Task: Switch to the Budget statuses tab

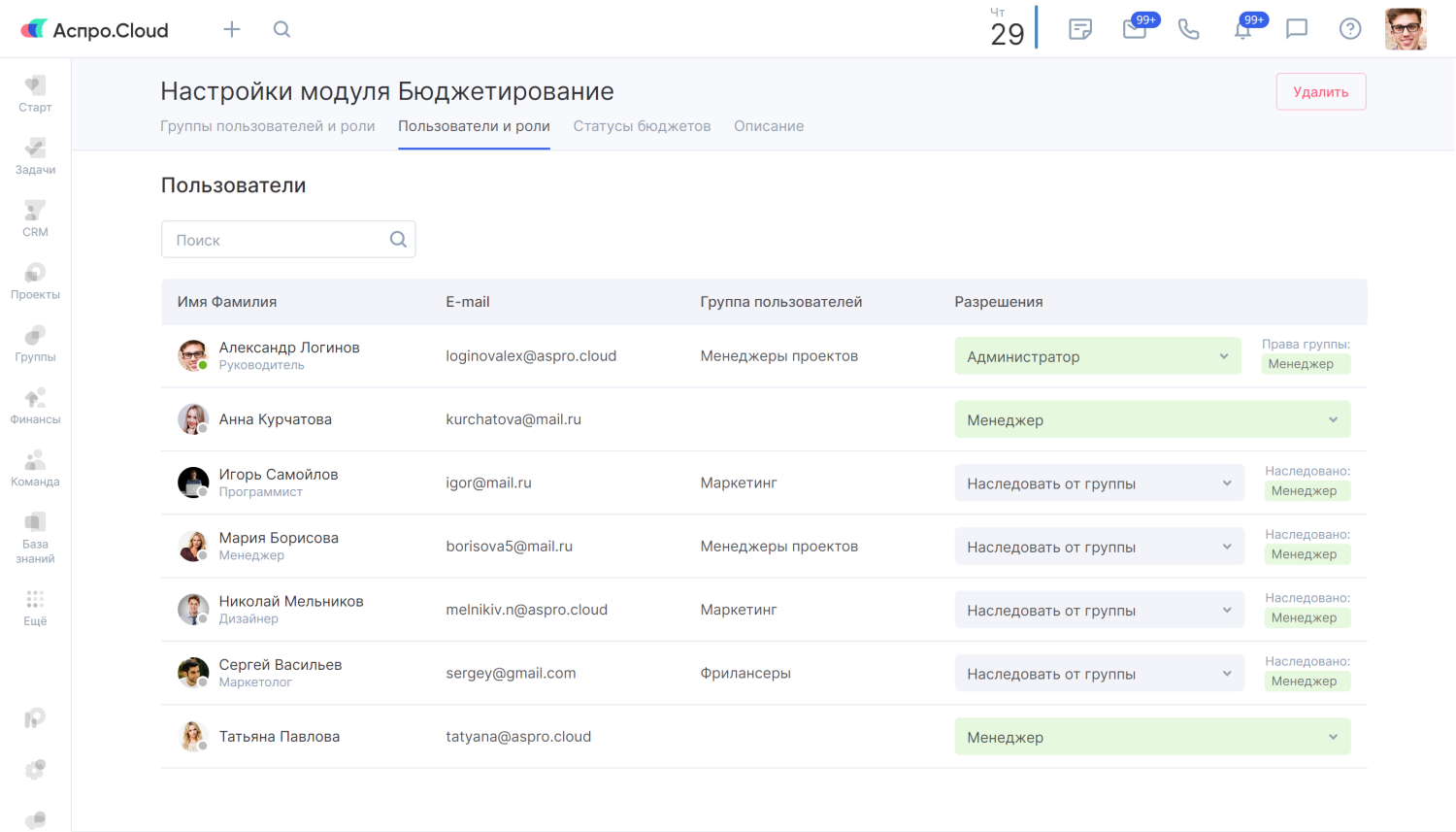Action: (642, 126)
